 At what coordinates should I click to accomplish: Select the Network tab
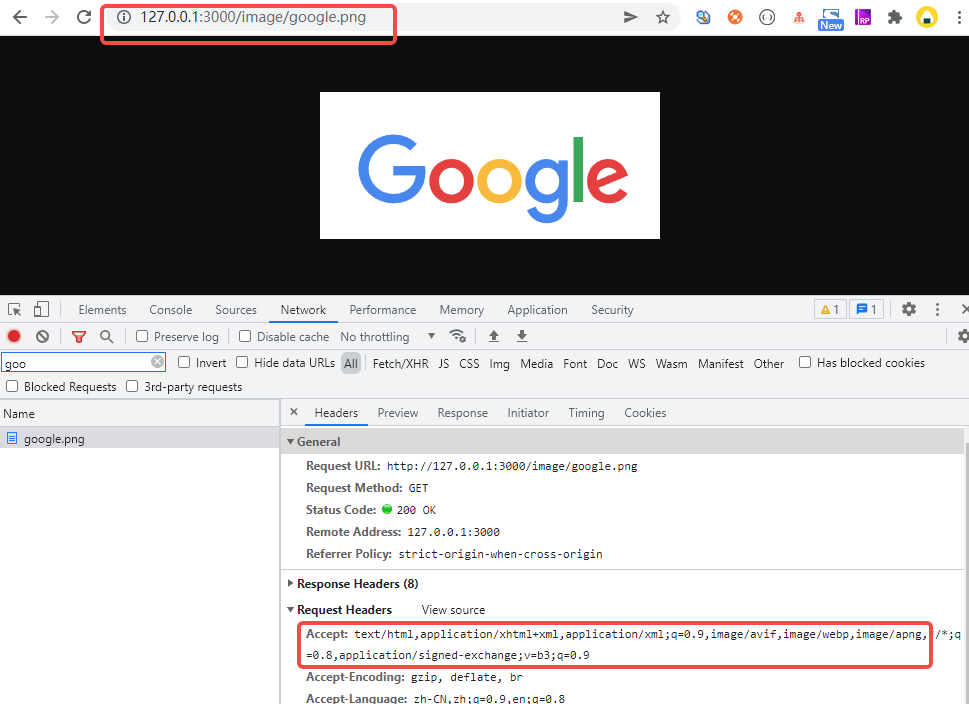point(303,310)
